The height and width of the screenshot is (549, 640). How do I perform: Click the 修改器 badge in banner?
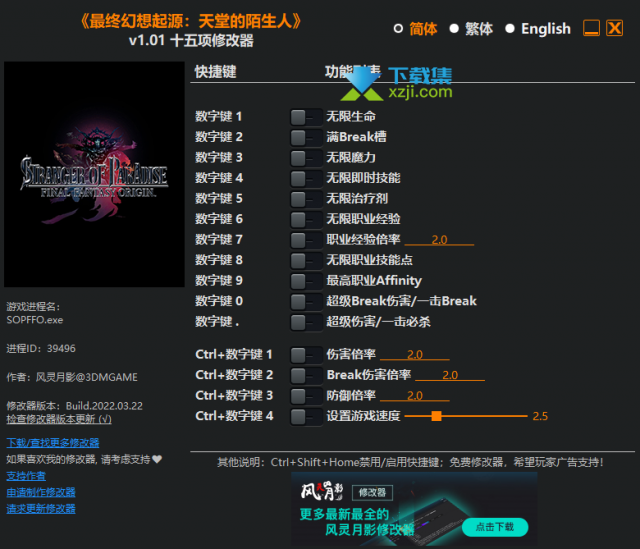click(x=372, y=493)
